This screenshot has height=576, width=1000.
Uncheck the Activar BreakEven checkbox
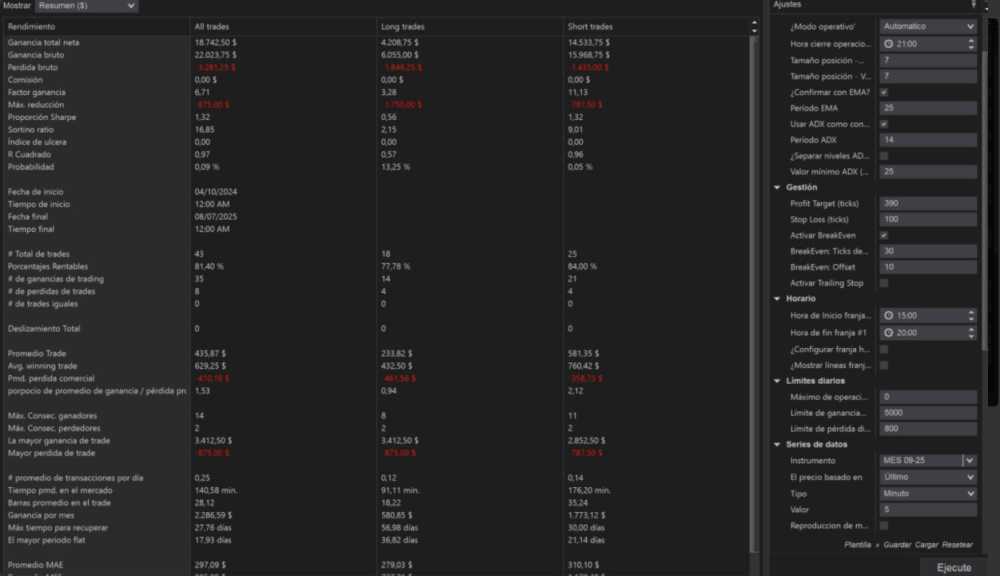click(884, 235)
